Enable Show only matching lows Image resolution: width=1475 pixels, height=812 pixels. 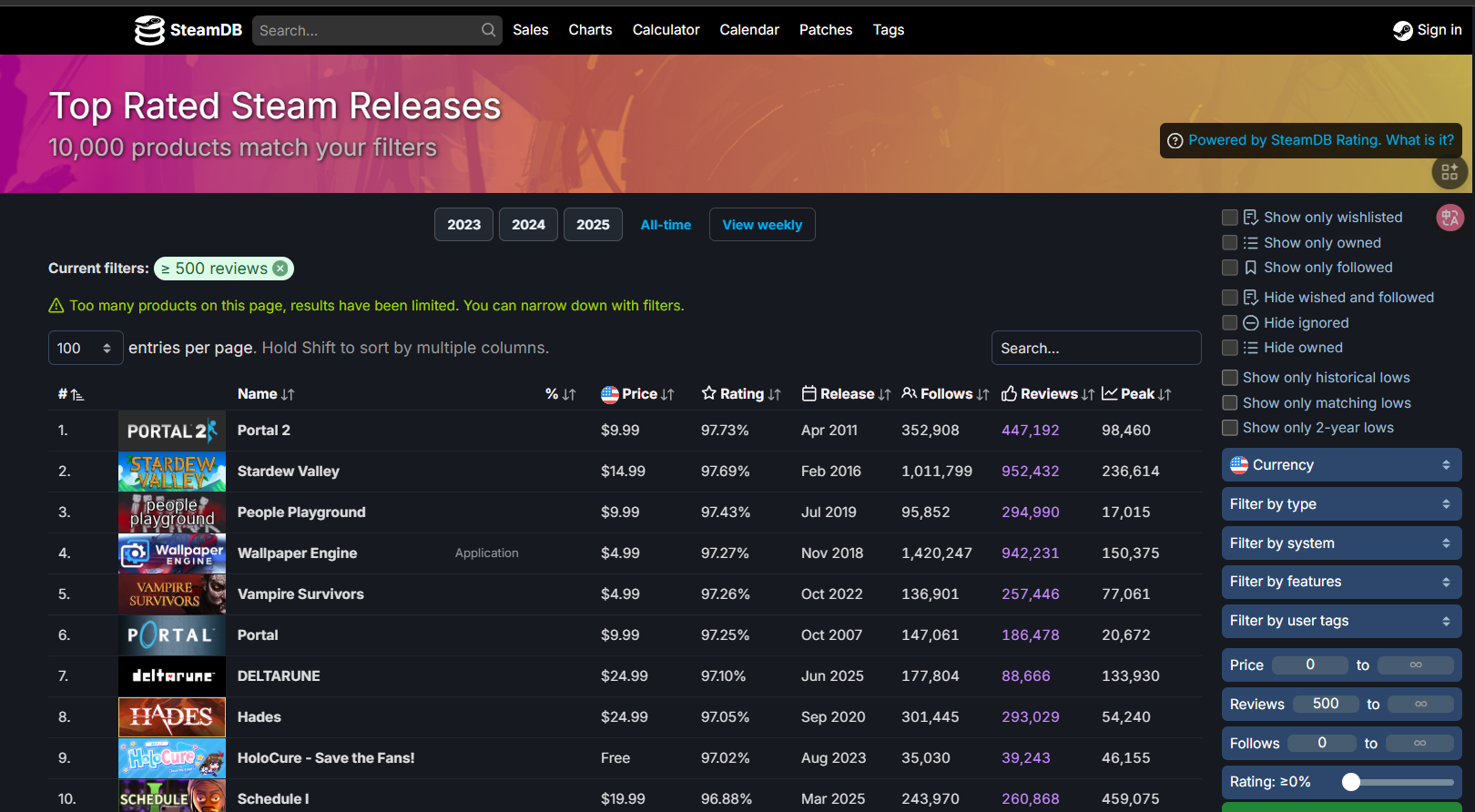coord(1229,403)
